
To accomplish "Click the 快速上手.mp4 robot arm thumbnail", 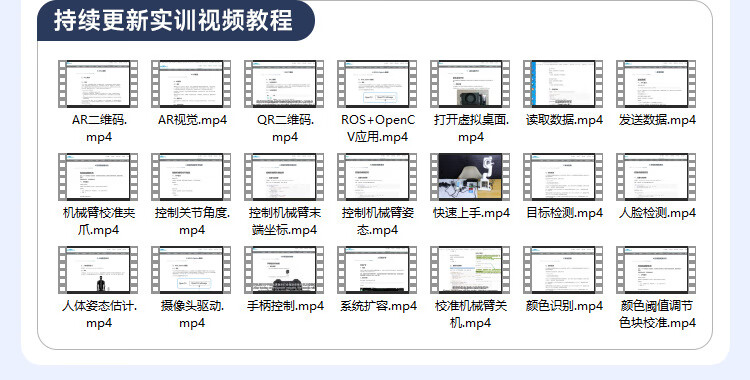I will [x=470, y=177].
